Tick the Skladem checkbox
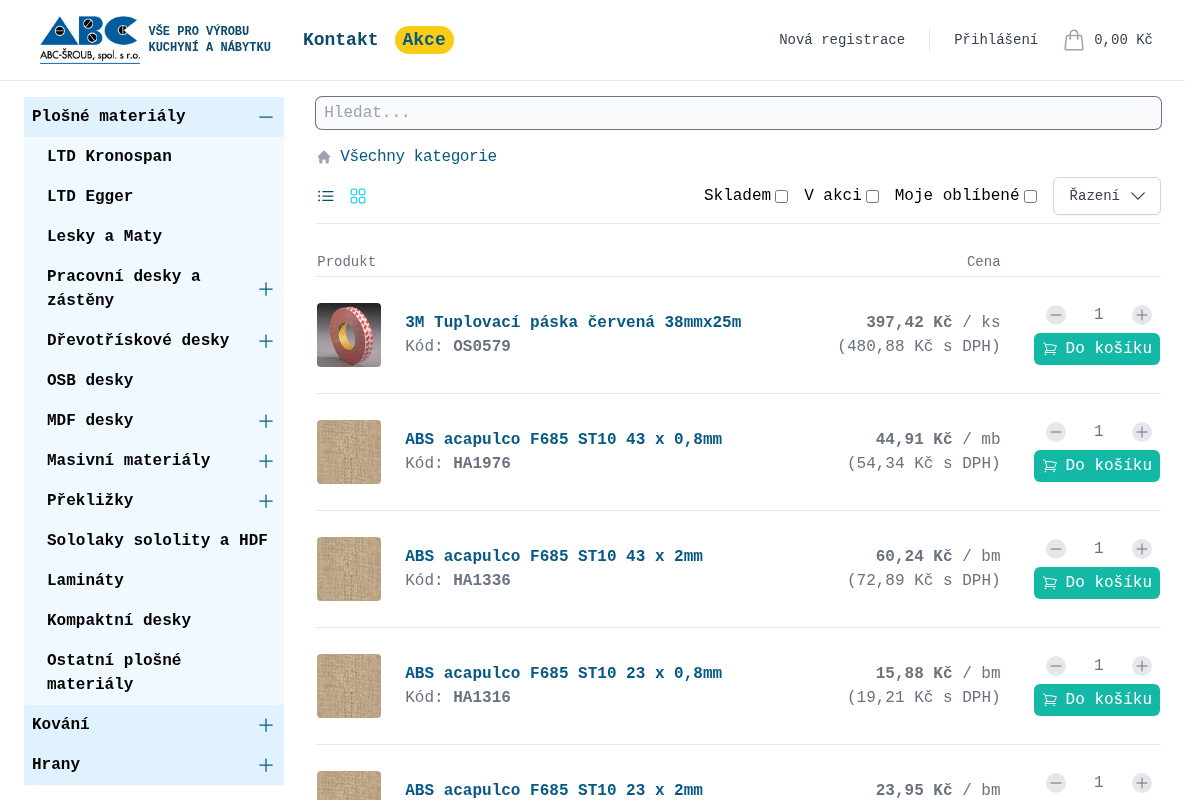Viewport: 1200px width, 800px height. [781, 197]
